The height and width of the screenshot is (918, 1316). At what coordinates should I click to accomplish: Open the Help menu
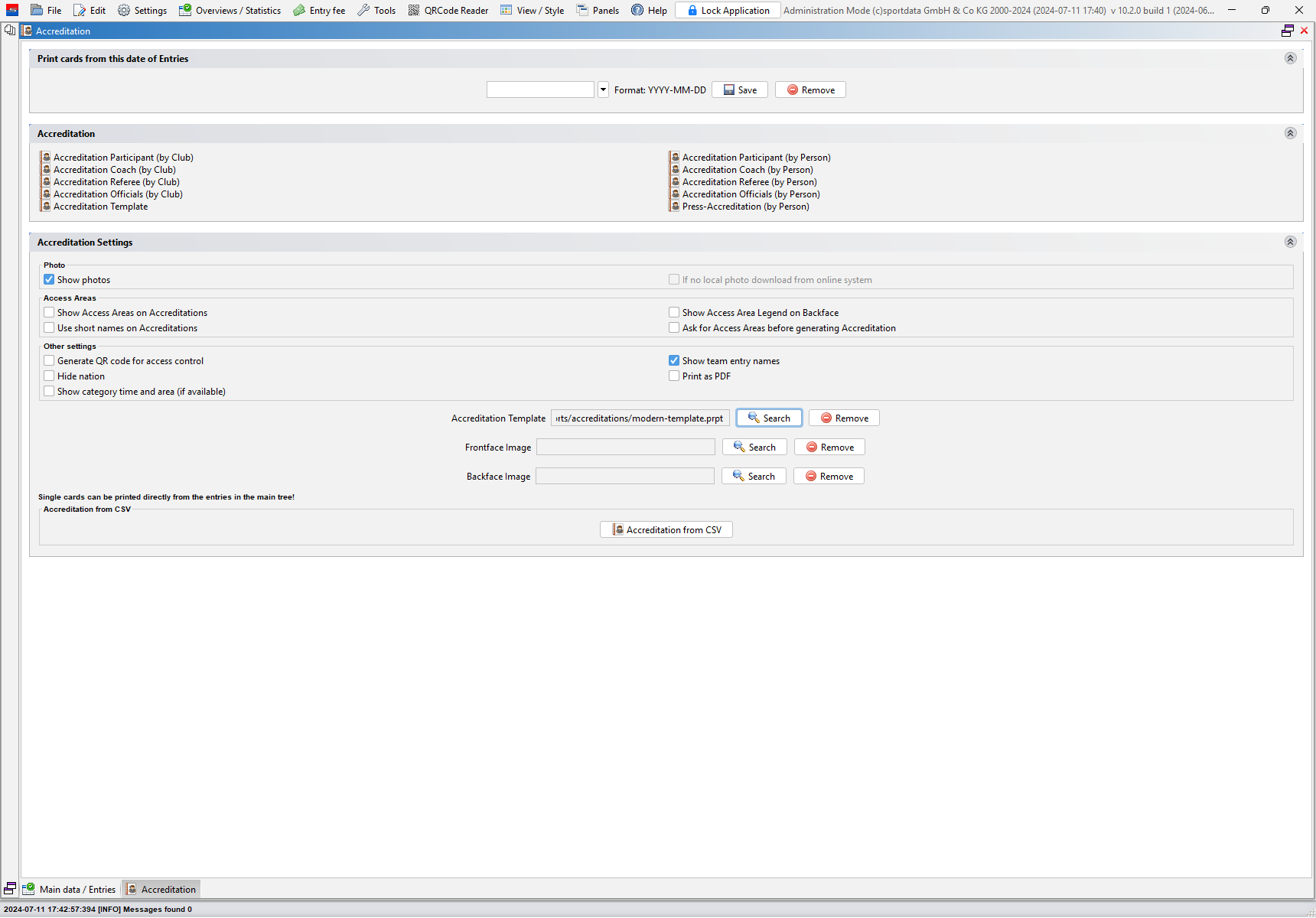pos(650,10)
